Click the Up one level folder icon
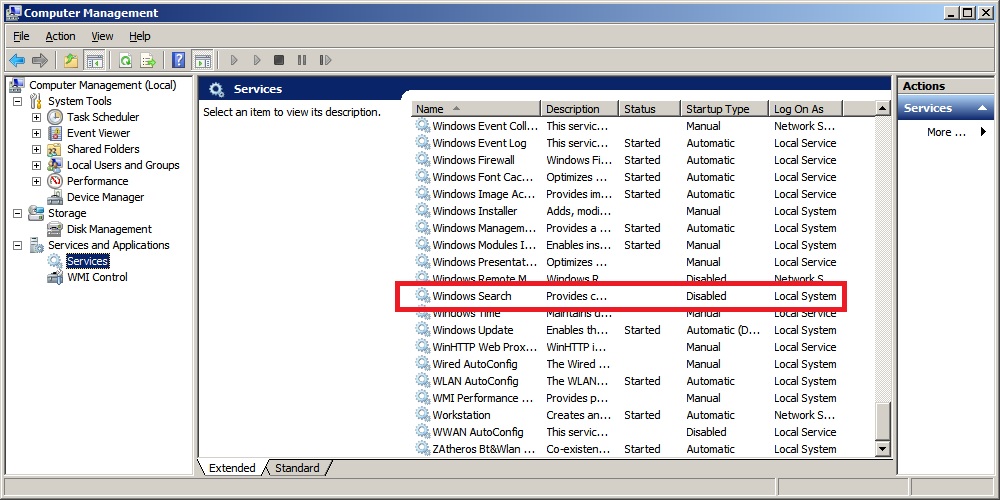The width and height of the screenshot is (1000, 500). coord(71,60)
